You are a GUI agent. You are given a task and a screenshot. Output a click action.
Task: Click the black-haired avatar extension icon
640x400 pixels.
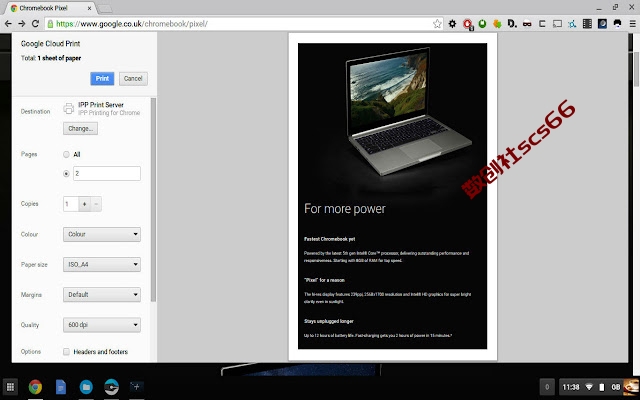[x=617, y=24]
